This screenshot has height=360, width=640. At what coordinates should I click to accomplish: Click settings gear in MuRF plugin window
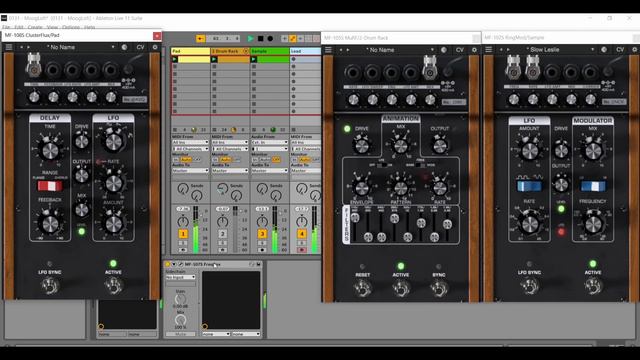pos(474,50)
